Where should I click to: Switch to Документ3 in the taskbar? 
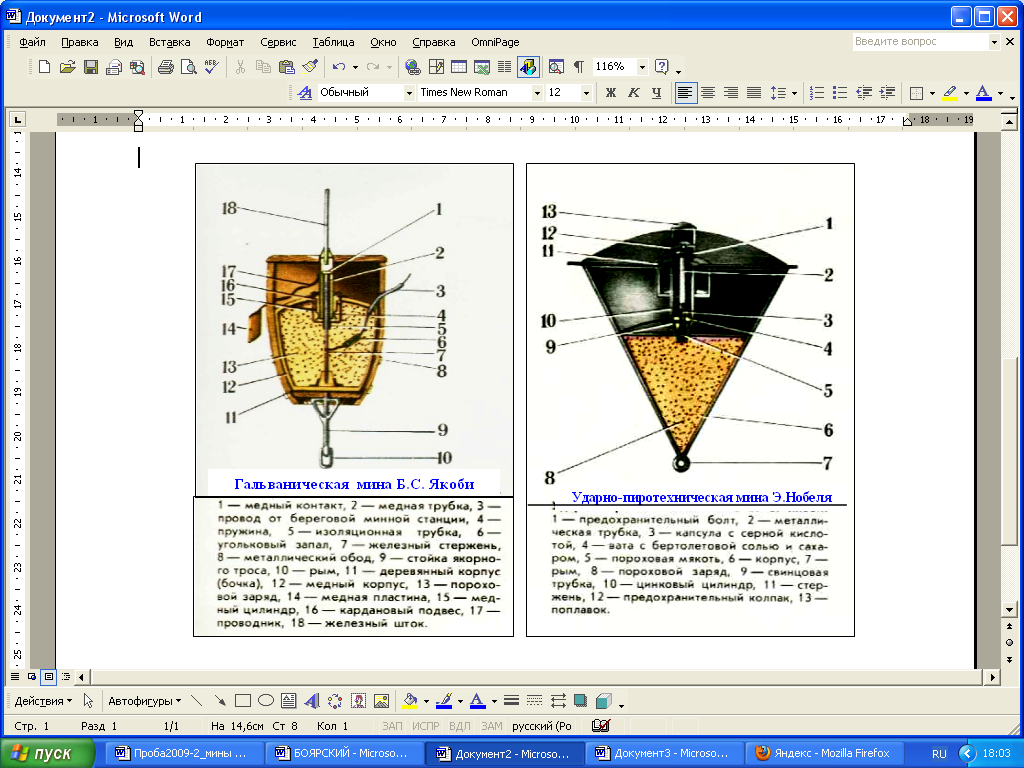[664, 753]
